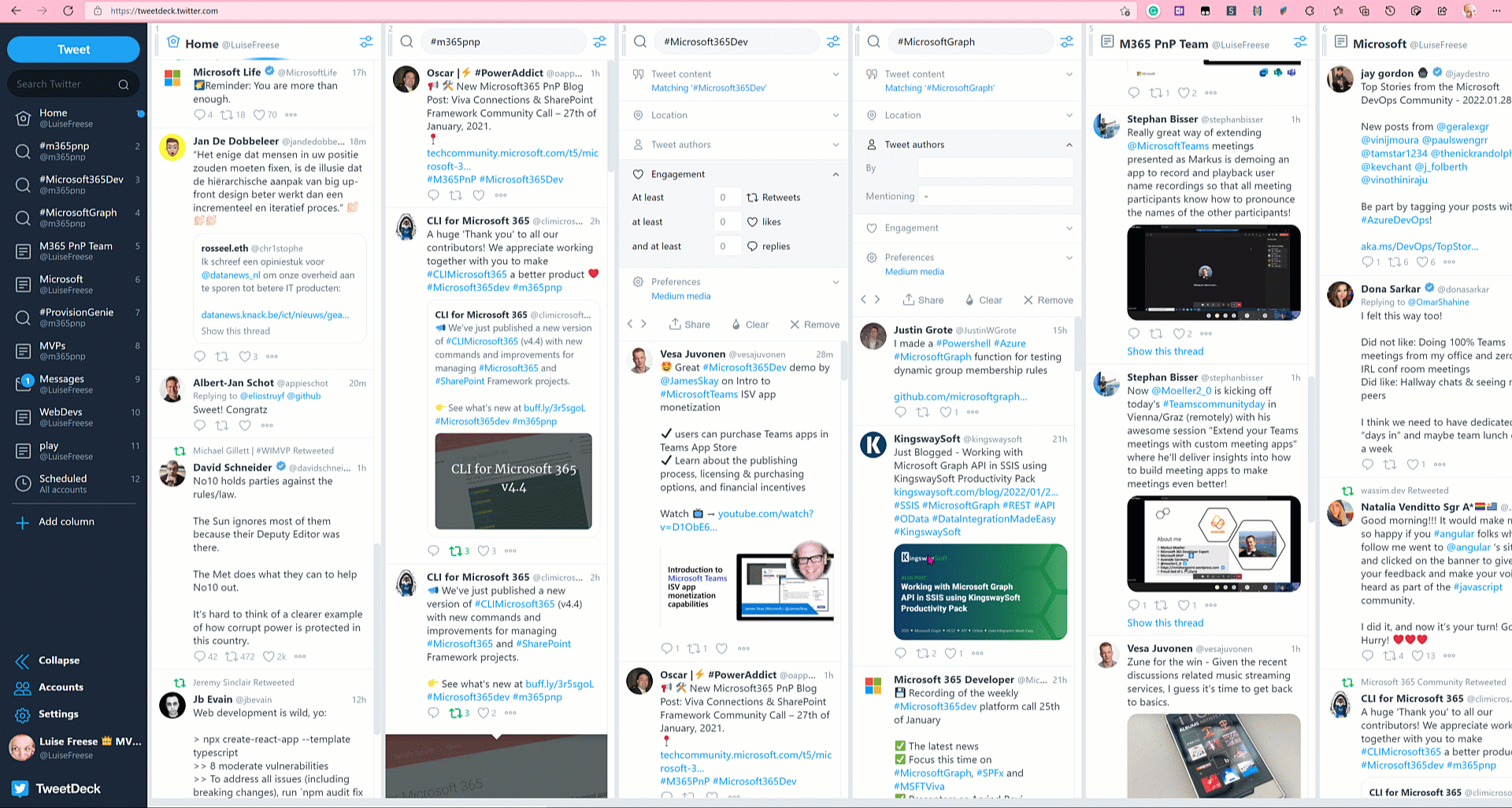Screen dimensions: 1512x808
Task: Open github.com/microsoftgraph link
Action: click(x=960, y=397)
